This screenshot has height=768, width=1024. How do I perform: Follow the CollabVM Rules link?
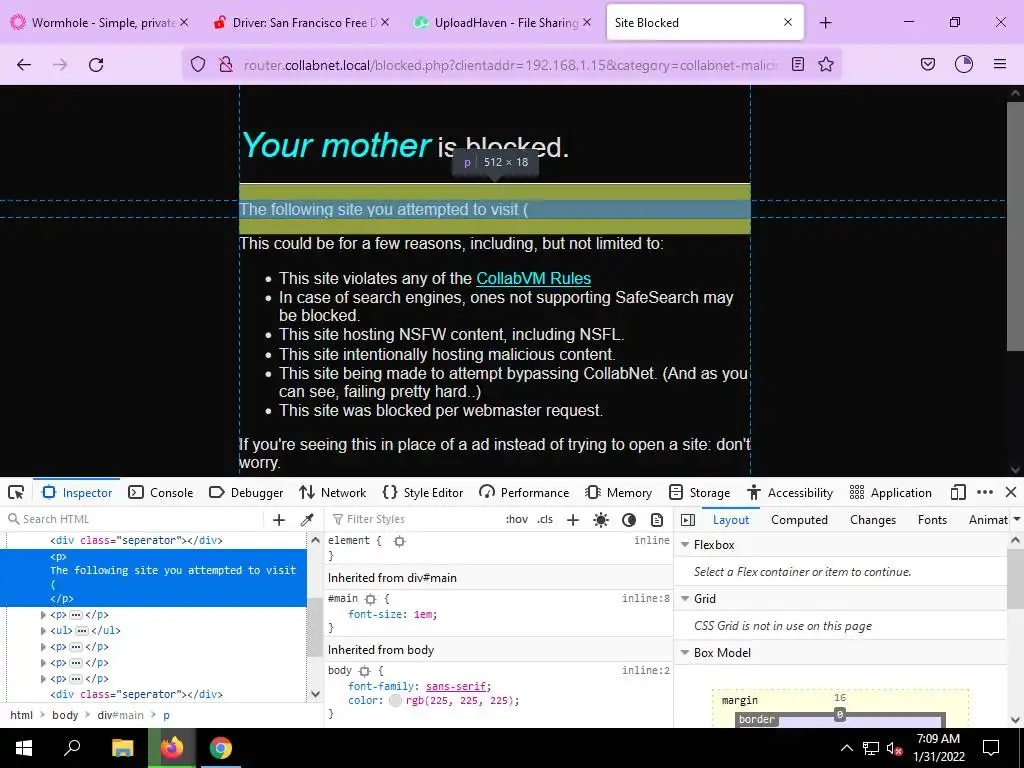534,278
